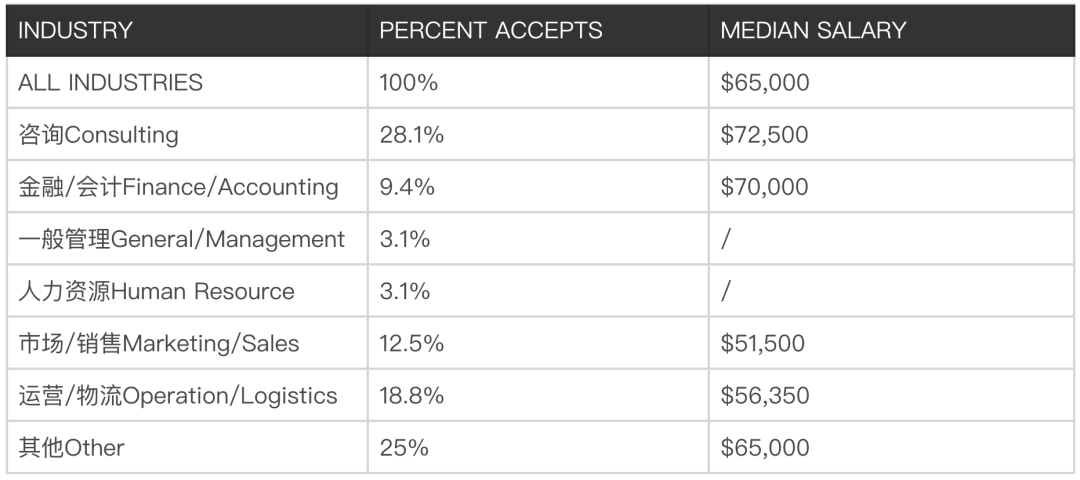Select the 12.5% percent accepts cell

(411, 344)
